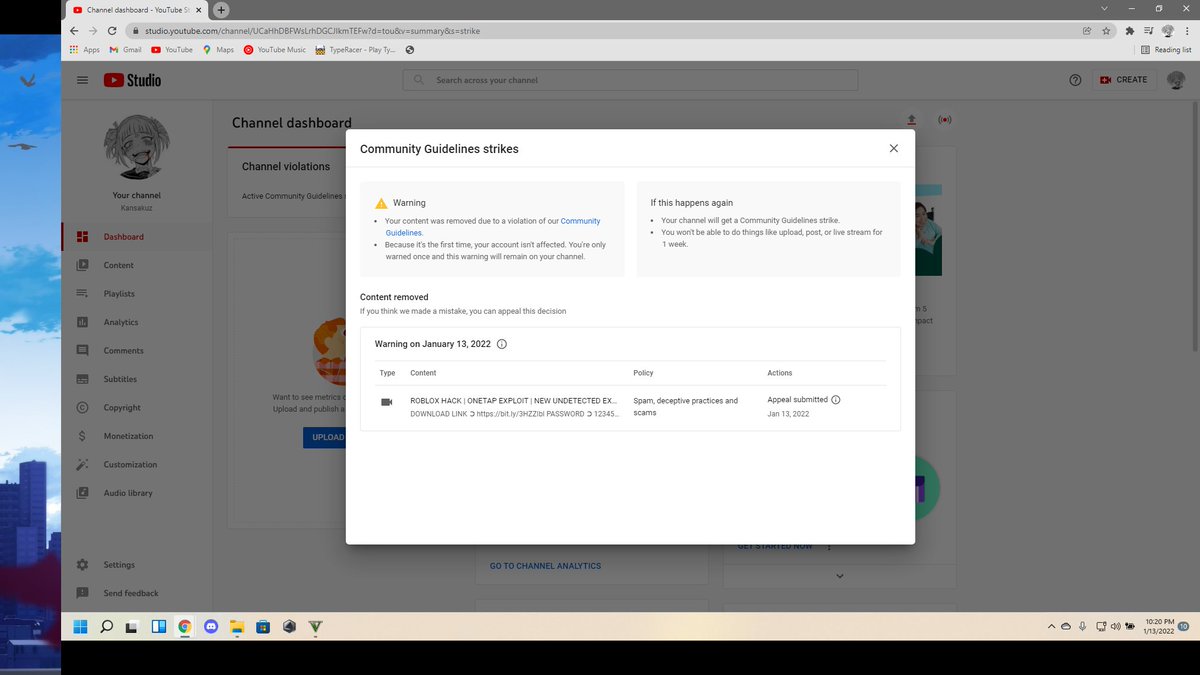Click the removed video camera type icon
Viewport: 1200px width, 675px height.
387,402
